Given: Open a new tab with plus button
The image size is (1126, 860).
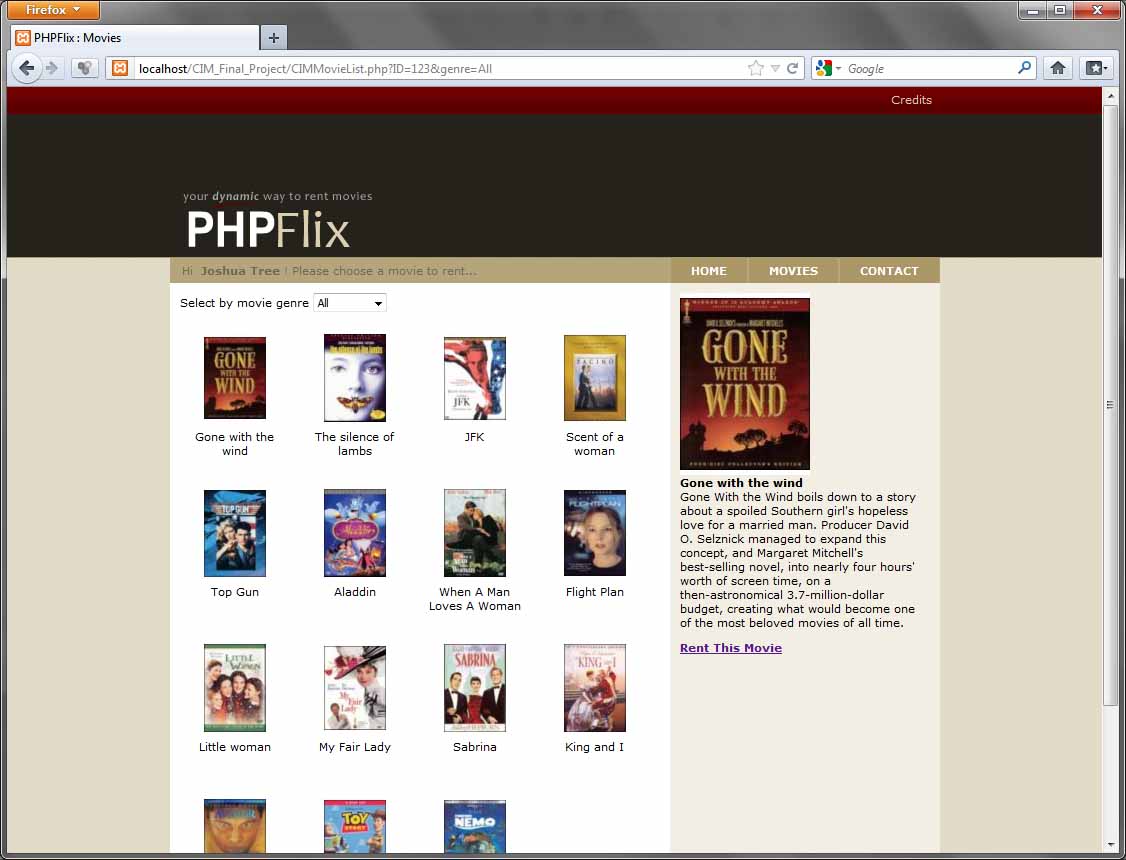Looking at the screenshot, I should point(273,38).
